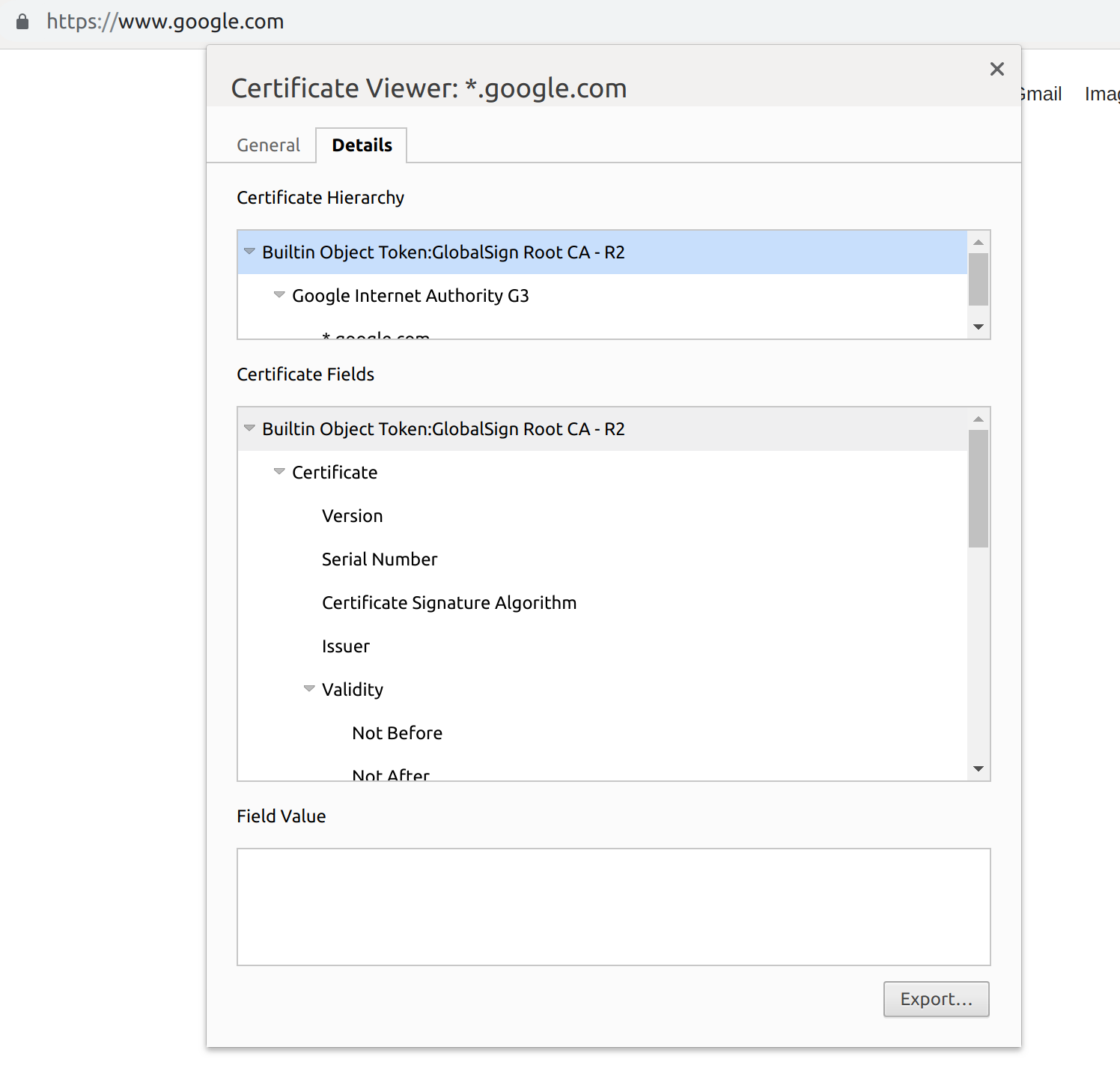Click the Certificate Fields scrollbar up arrow
1120x1080 pixels.
point(979,419)
